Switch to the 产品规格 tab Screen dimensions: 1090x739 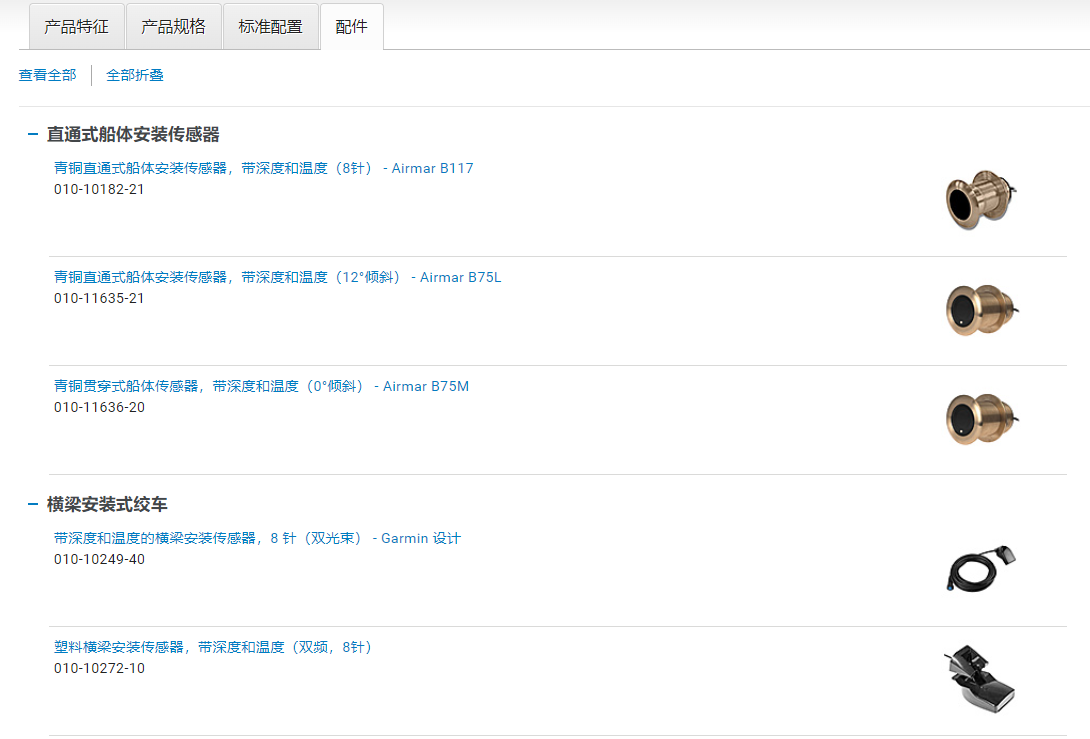point(173,27)
